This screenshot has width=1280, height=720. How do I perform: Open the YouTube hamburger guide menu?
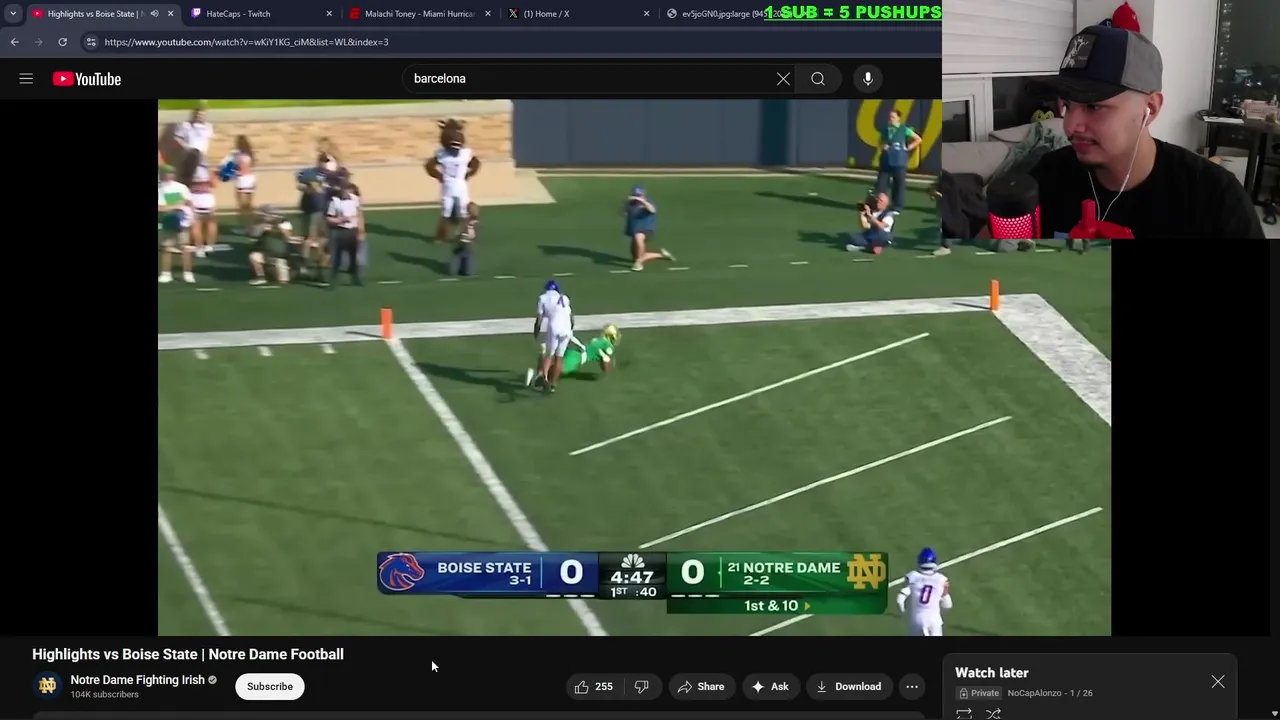tap(26, 79)
